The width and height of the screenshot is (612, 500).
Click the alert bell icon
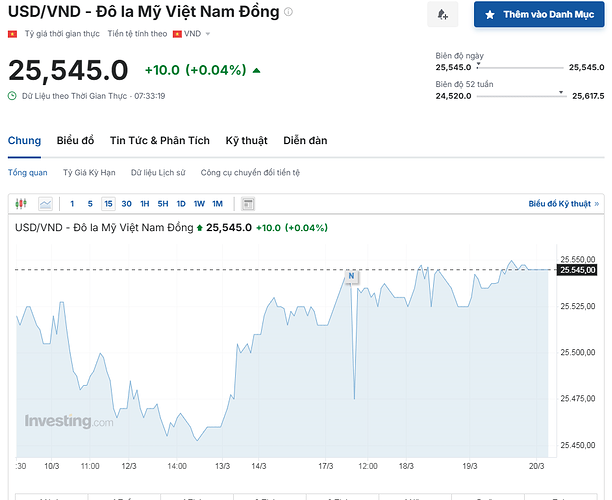(443, 15)
